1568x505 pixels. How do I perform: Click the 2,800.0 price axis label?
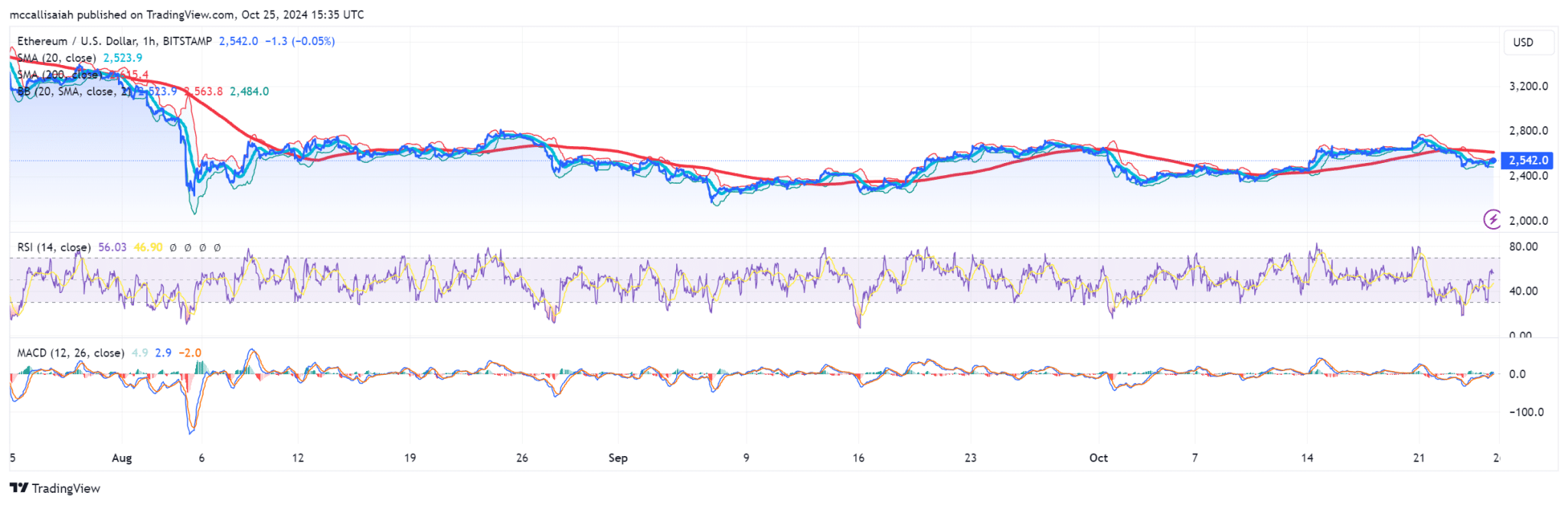(1528, 131)
